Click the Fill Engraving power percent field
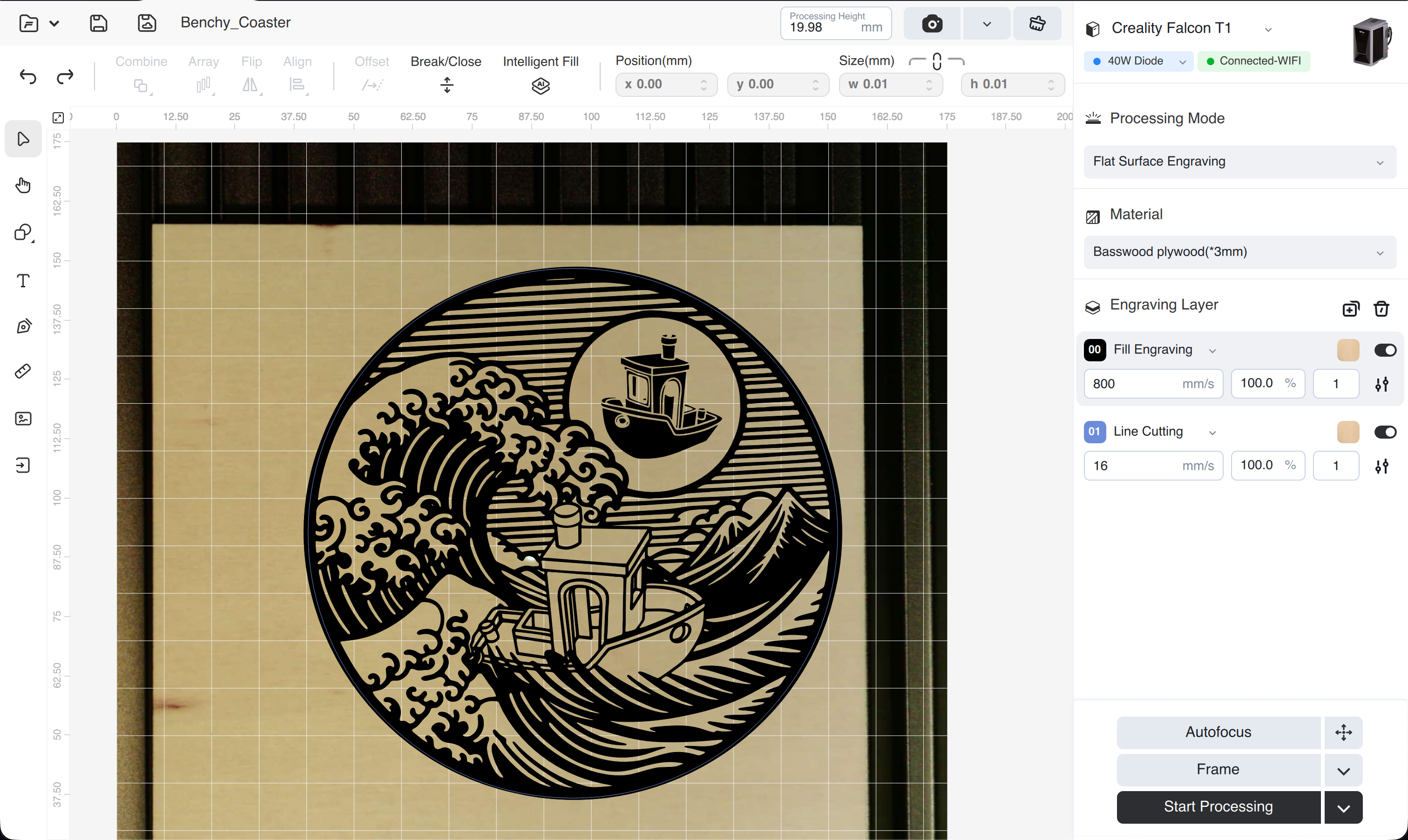This screenshot has width=1408, height=840. pyautogui.click(x=1268, y=384)
